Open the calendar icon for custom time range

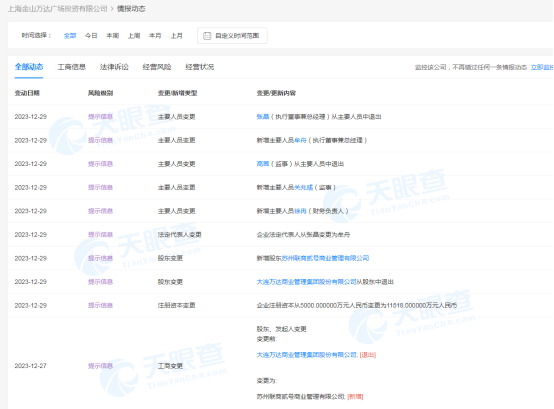pos(207,36)
